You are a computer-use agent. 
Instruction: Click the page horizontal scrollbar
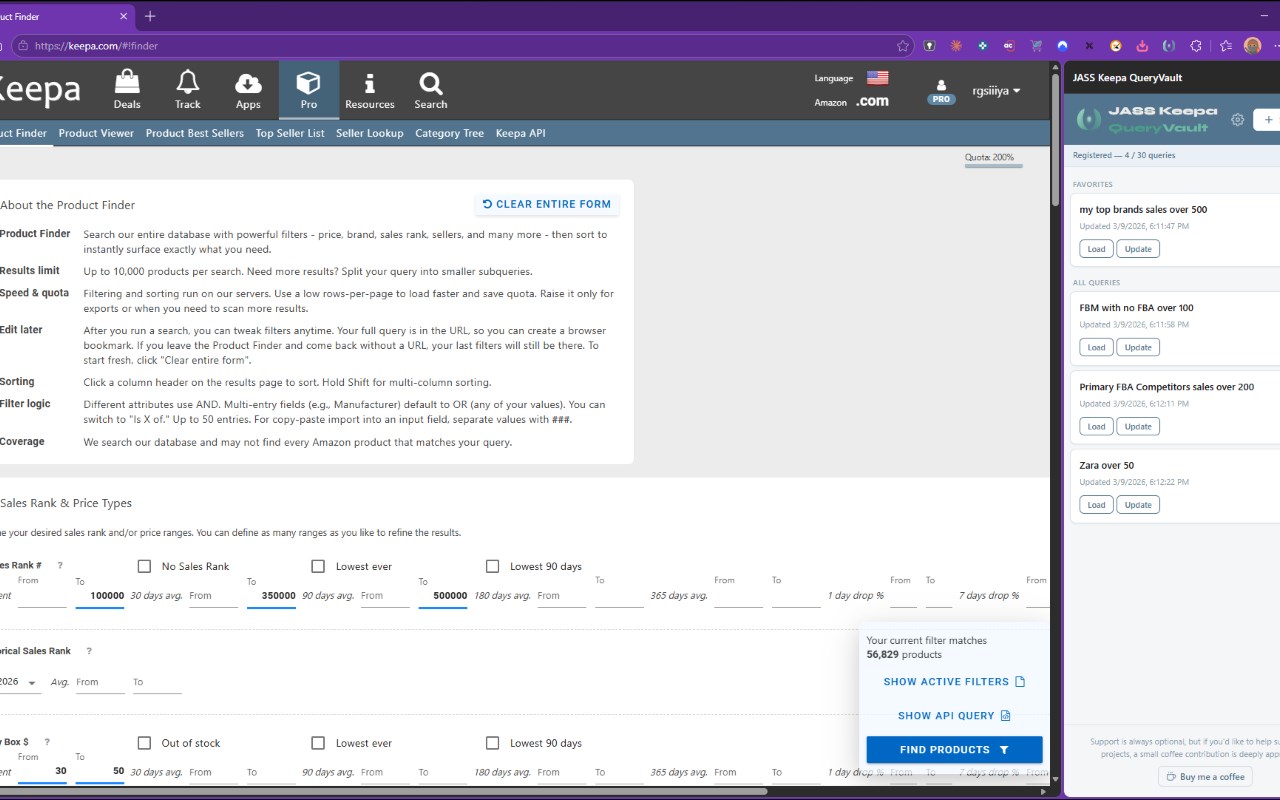(382, 790)
